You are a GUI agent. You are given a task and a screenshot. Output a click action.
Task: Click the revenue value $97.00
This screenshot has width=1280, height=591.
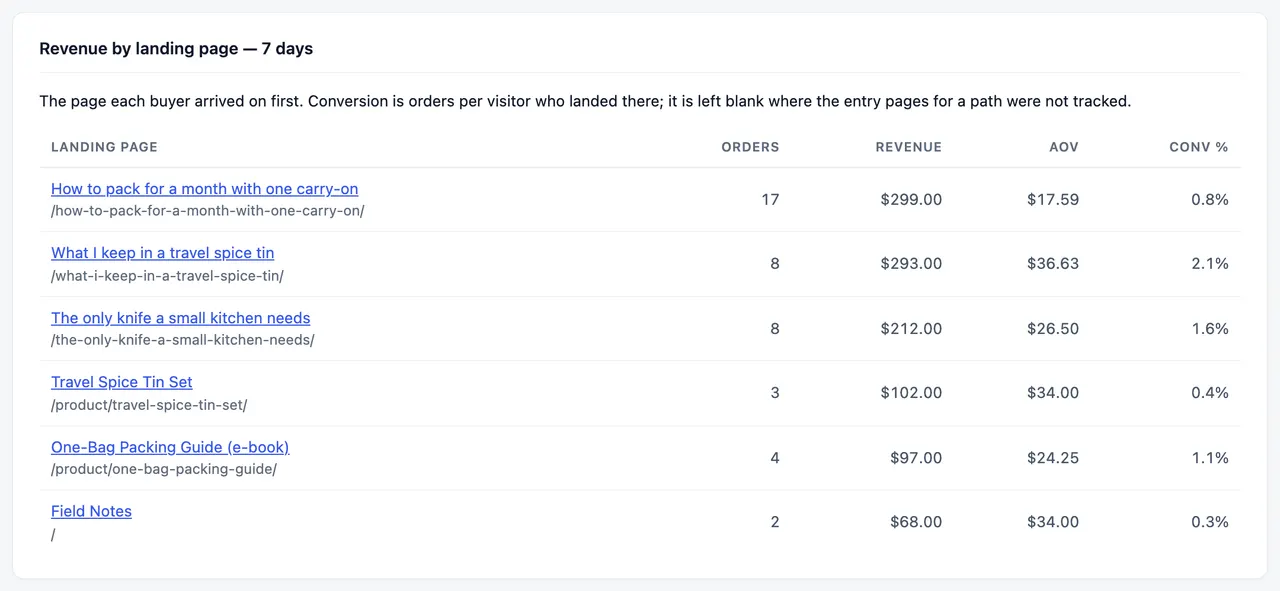[x=916, y=458]
